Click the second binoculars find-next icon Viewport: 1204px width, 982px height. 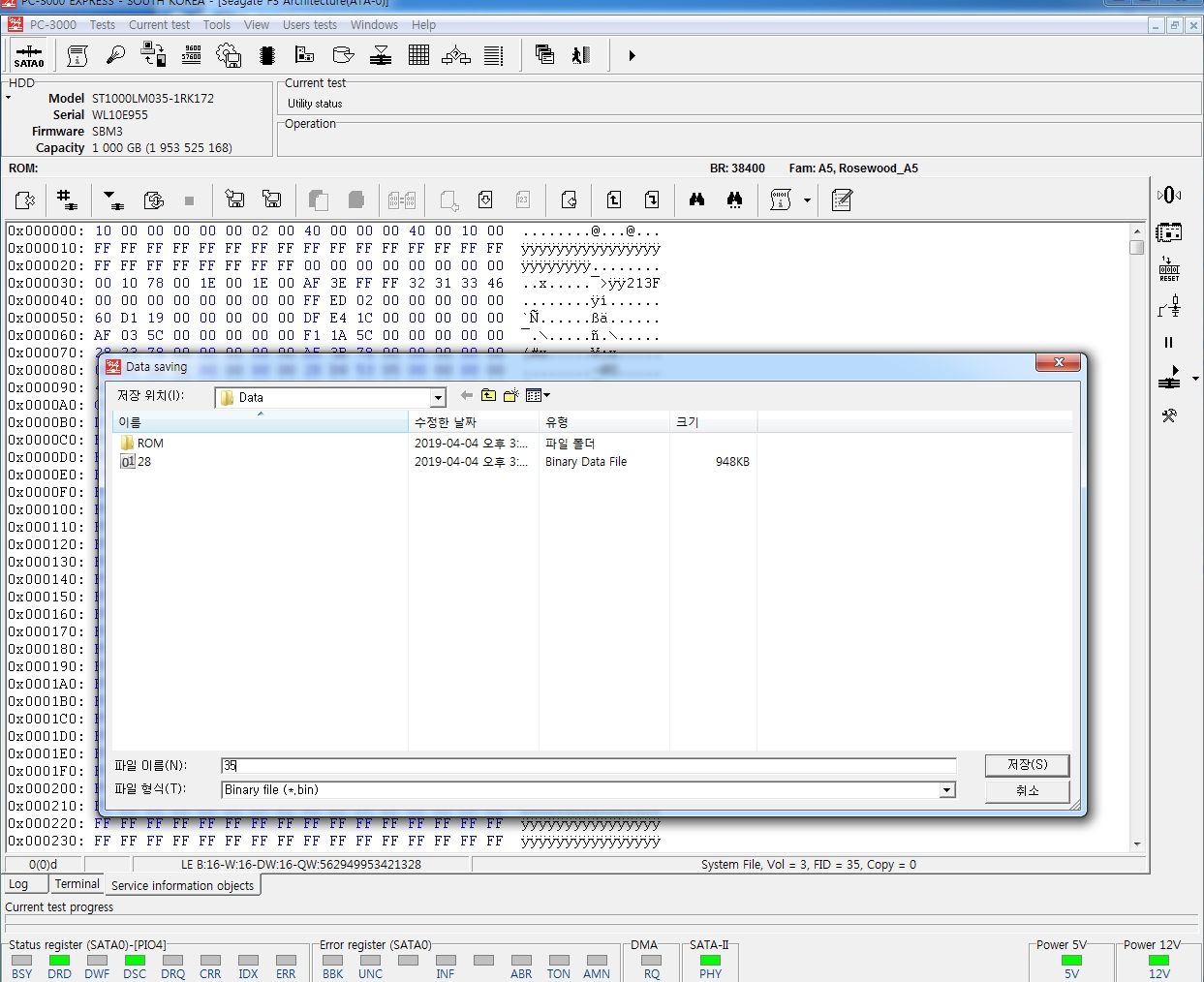click(x=734, y=199)
